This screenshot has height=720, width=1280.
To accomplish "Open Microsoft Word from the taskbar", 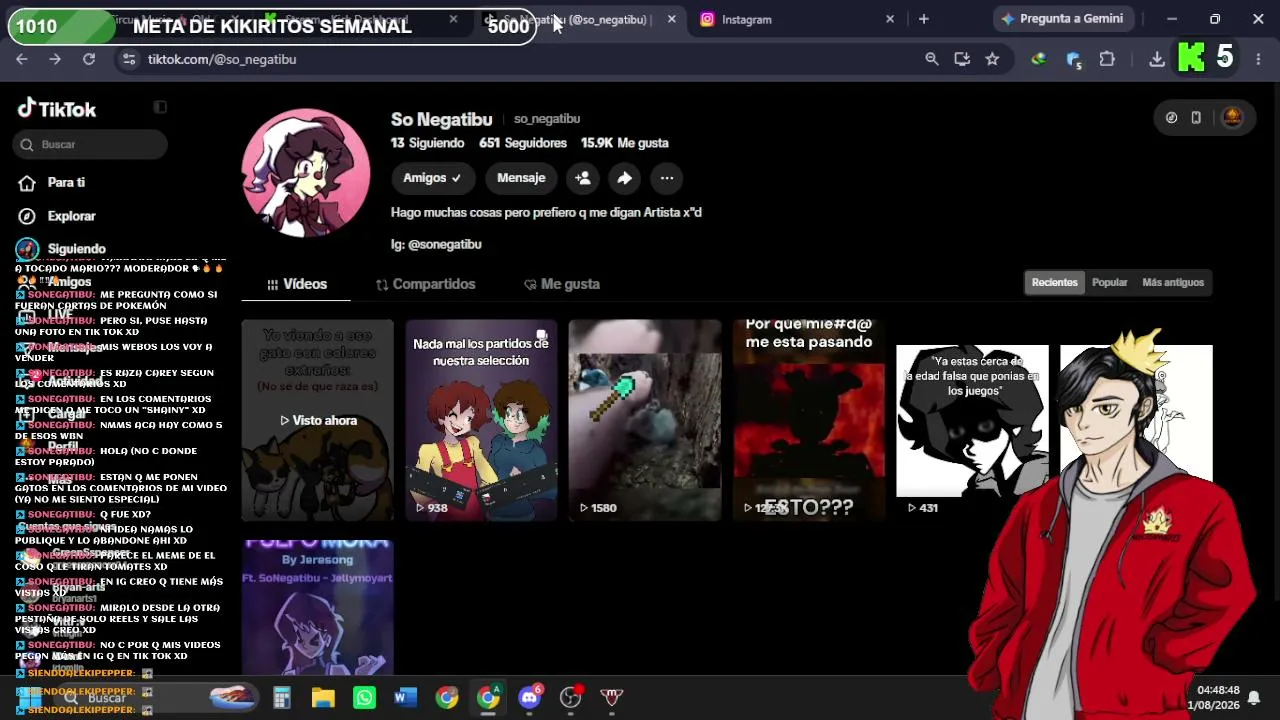I will tap(405, 697).
